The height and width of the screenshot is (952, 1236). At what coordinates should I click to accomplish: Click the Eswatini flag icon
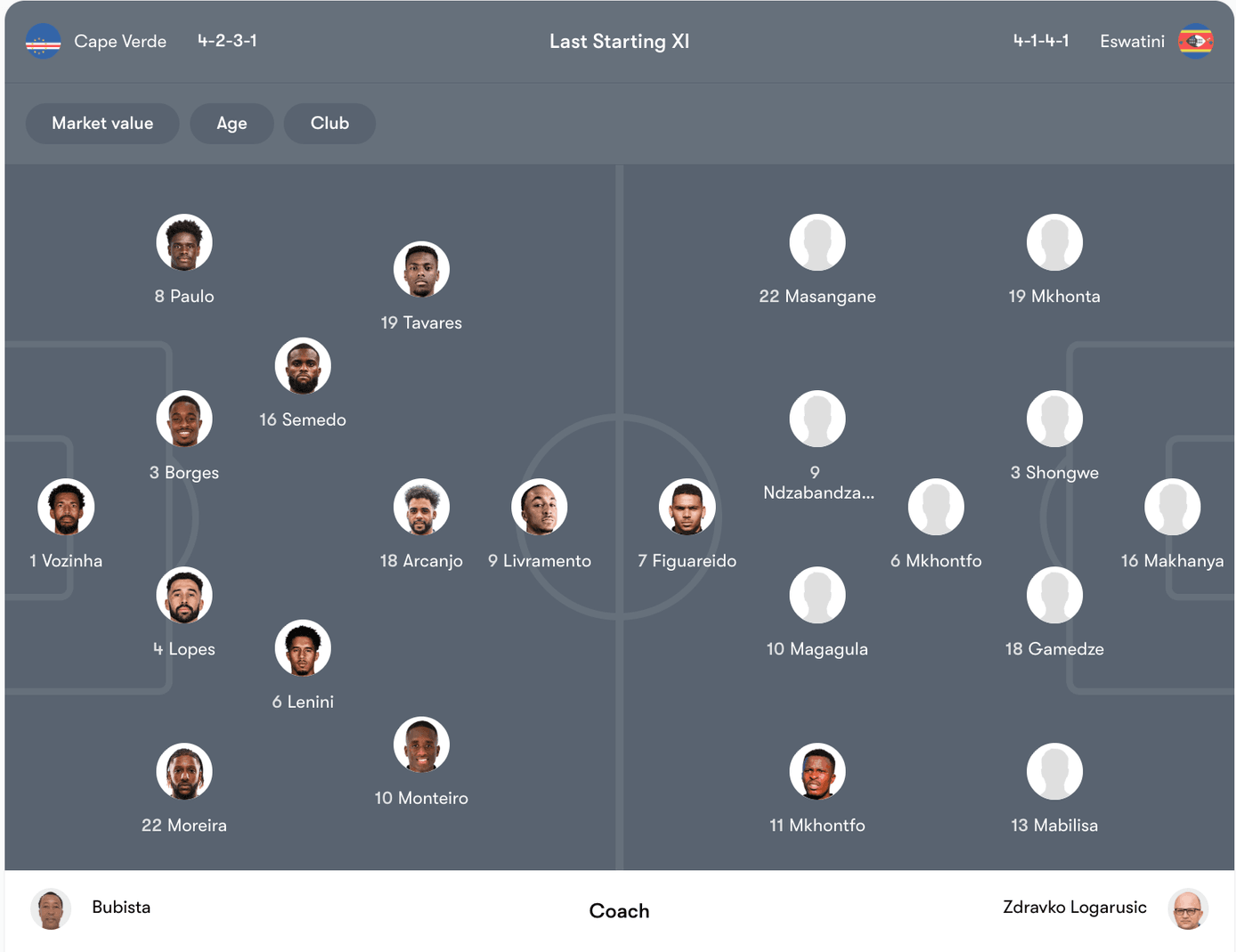click(1195, 41)
